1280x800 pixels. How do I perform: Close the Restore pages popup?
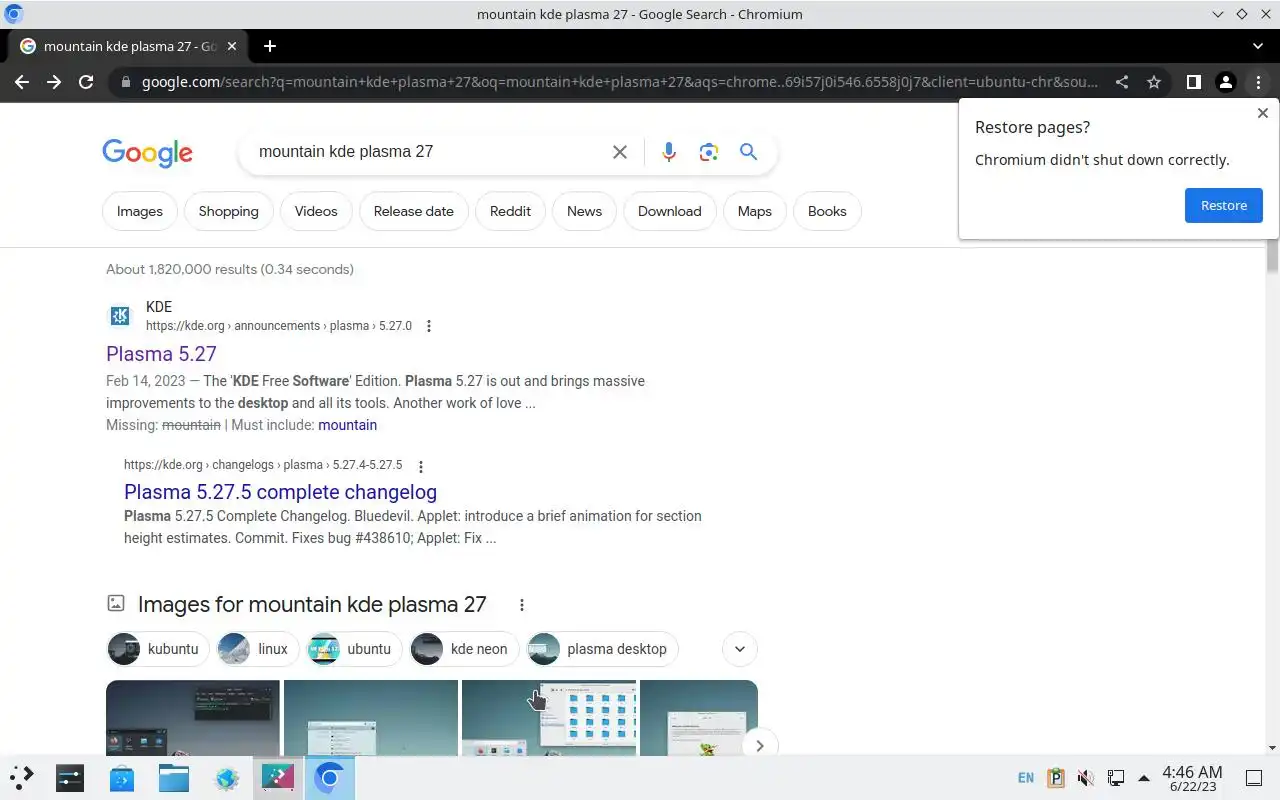[x=1262, y=114]
